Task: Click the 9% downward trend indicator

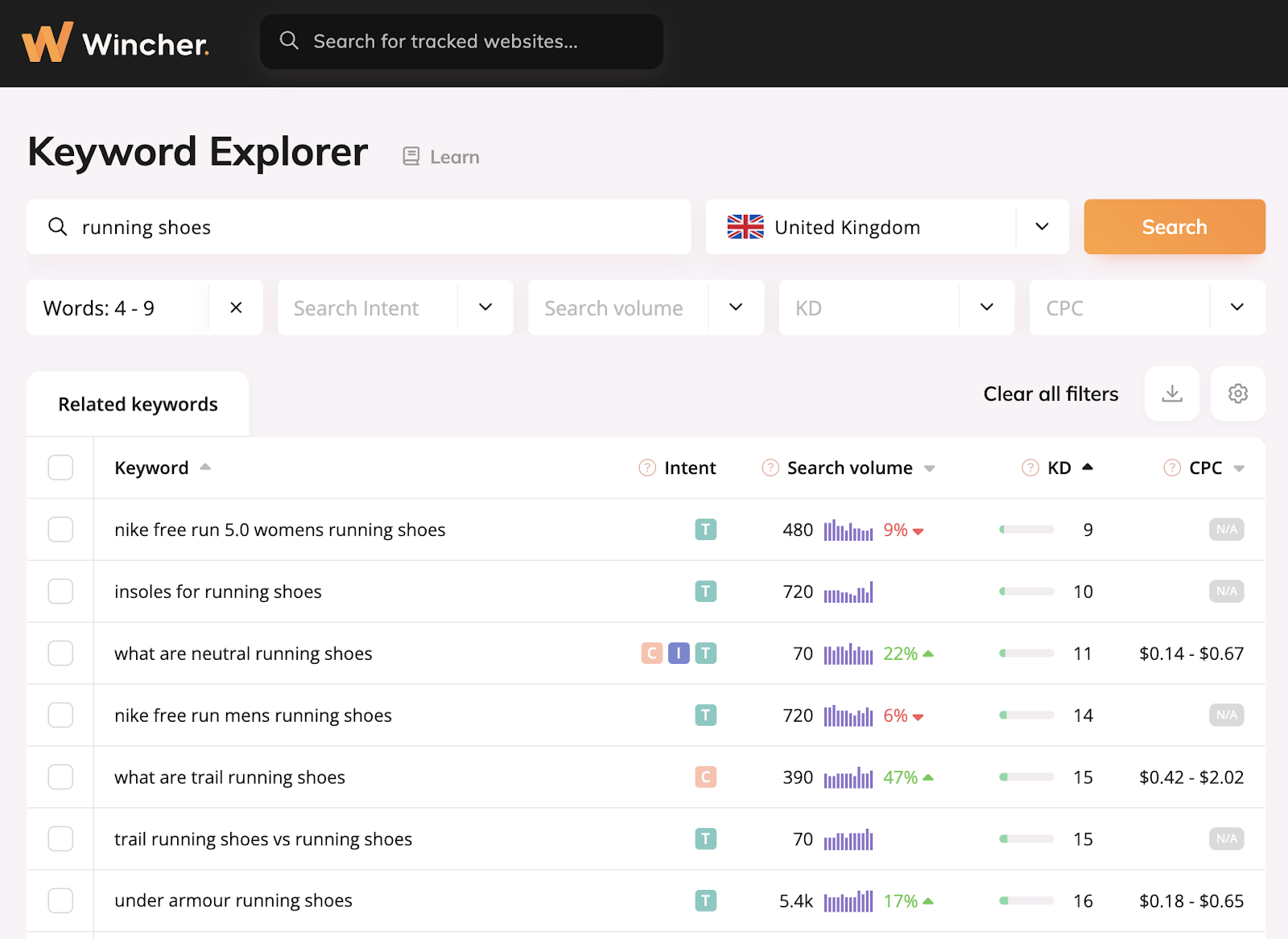Action: pos(903,529)
